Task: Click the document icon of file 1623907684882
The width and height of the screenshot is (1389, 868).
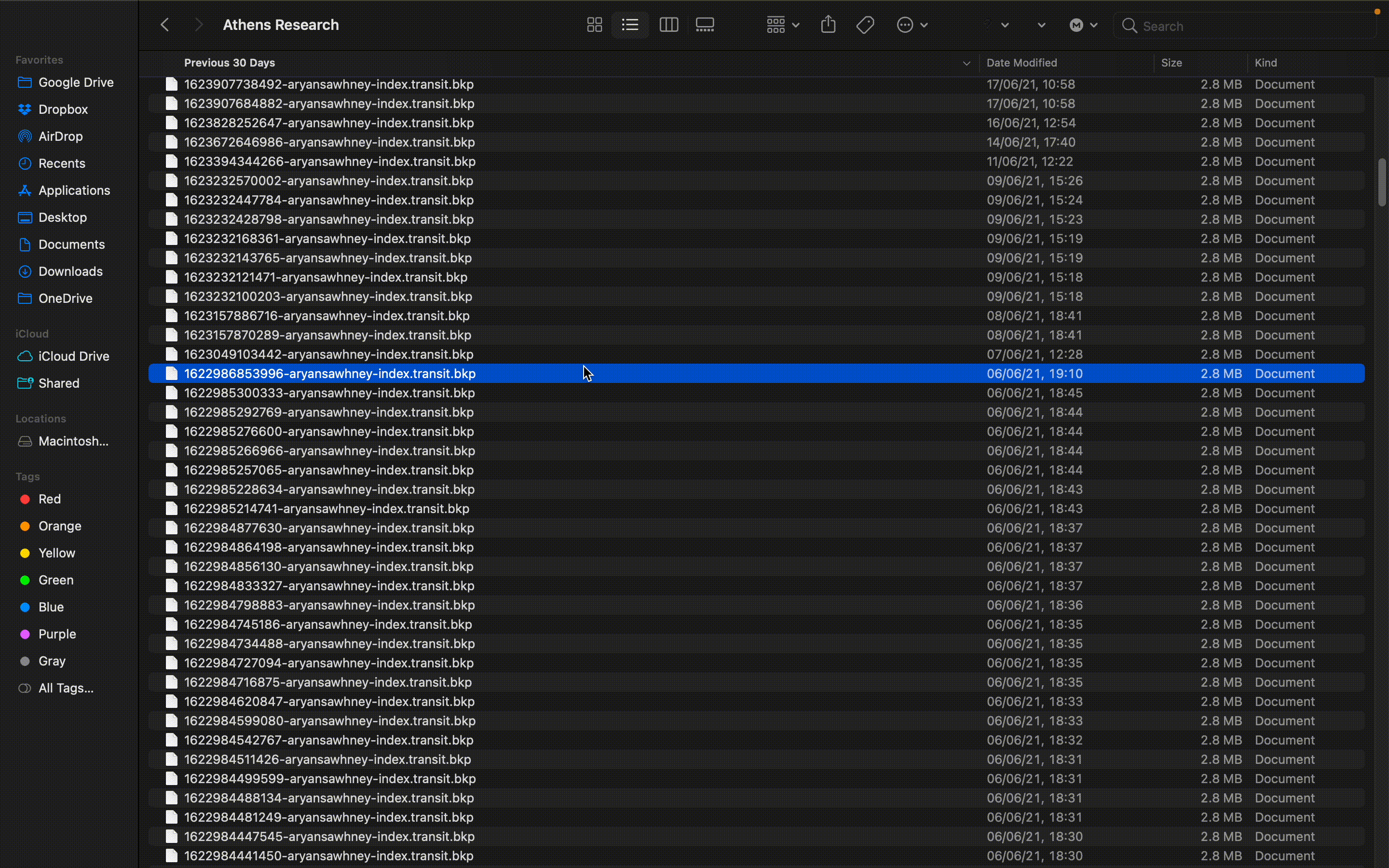Action: (171, 103)
